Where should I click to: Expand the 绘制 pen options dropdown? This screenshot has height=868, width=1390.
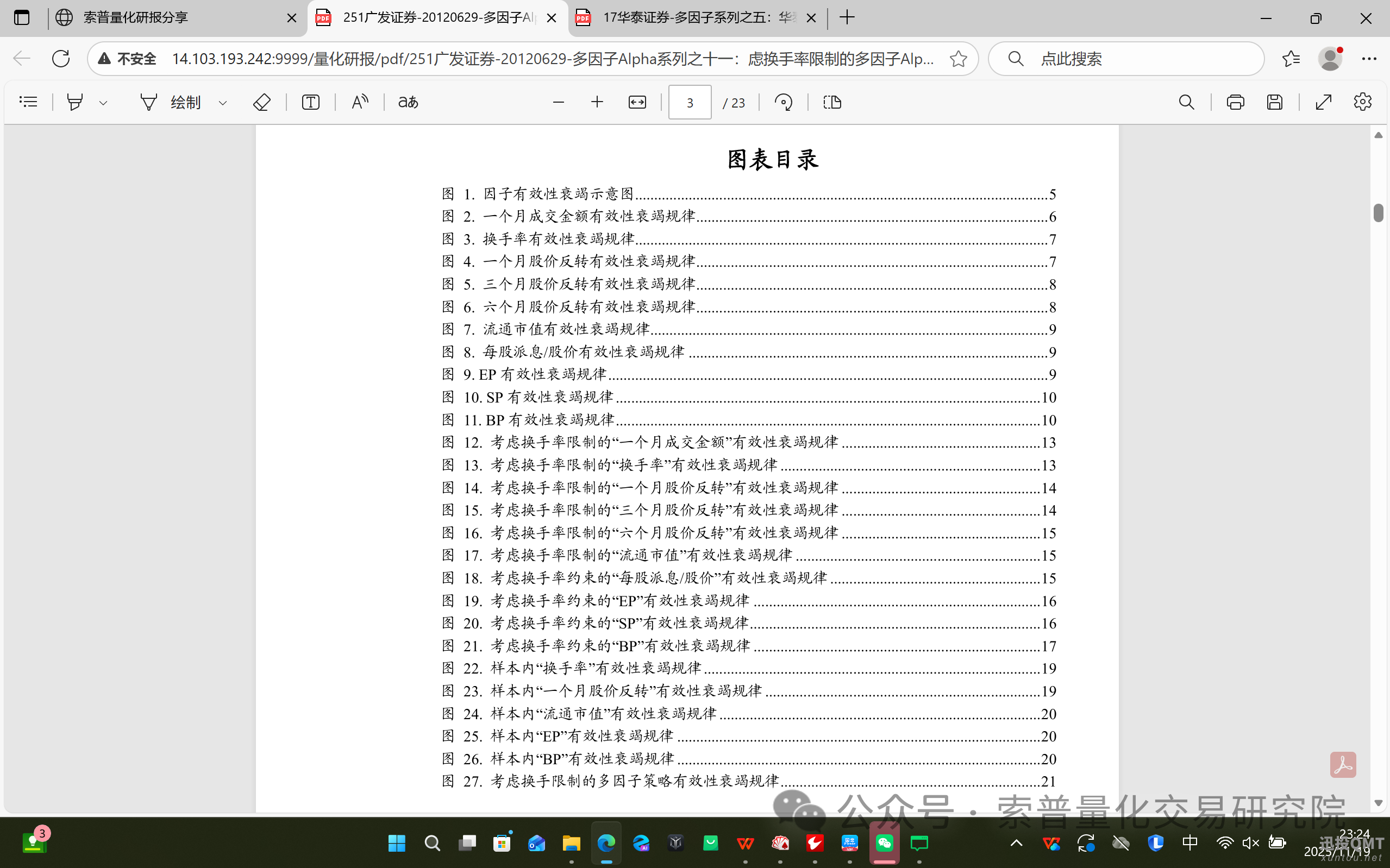click(x=223, y=102)
